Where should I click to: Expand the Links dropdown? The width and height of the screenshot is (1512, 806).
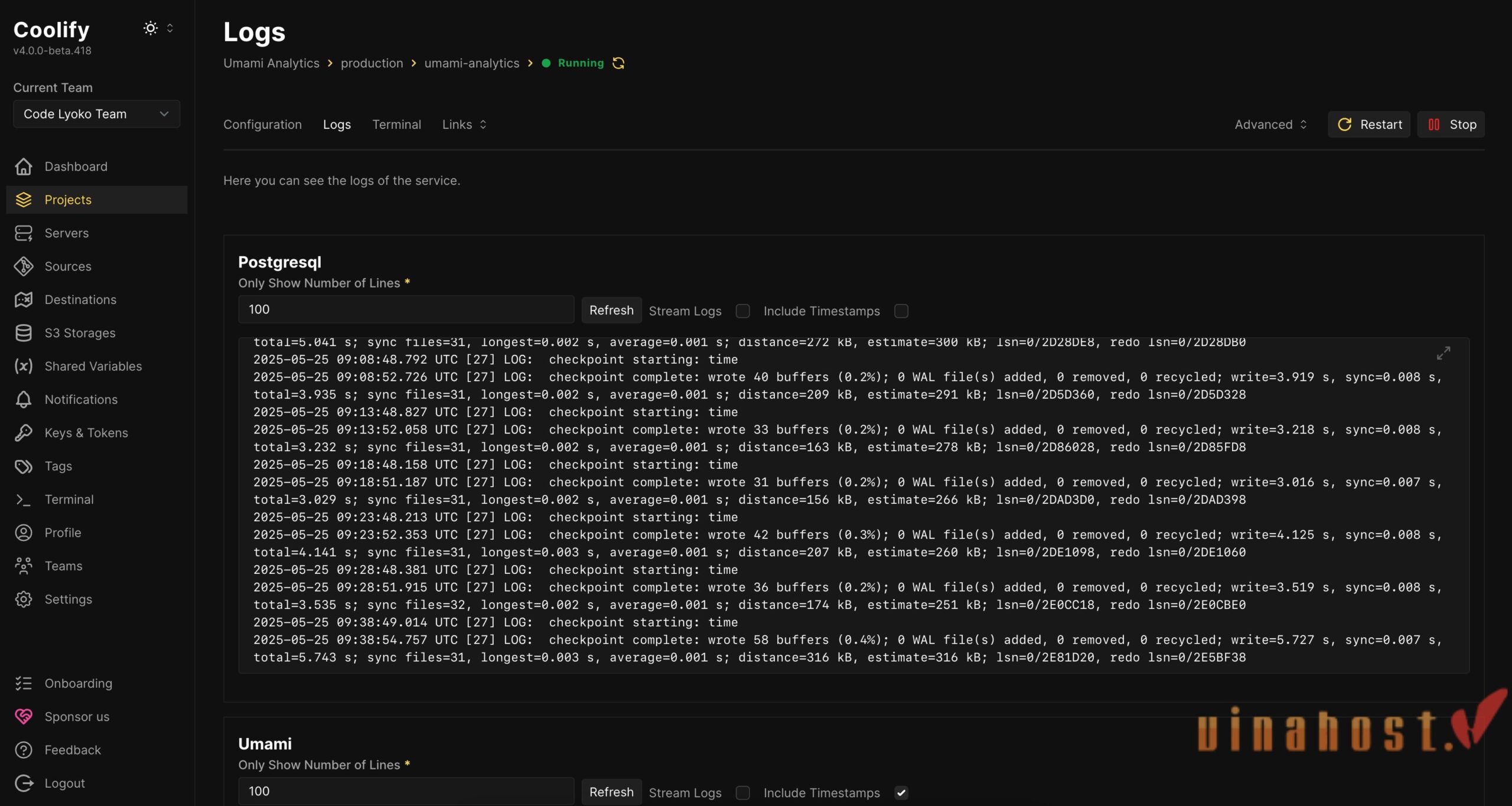(x=464, y=125)
